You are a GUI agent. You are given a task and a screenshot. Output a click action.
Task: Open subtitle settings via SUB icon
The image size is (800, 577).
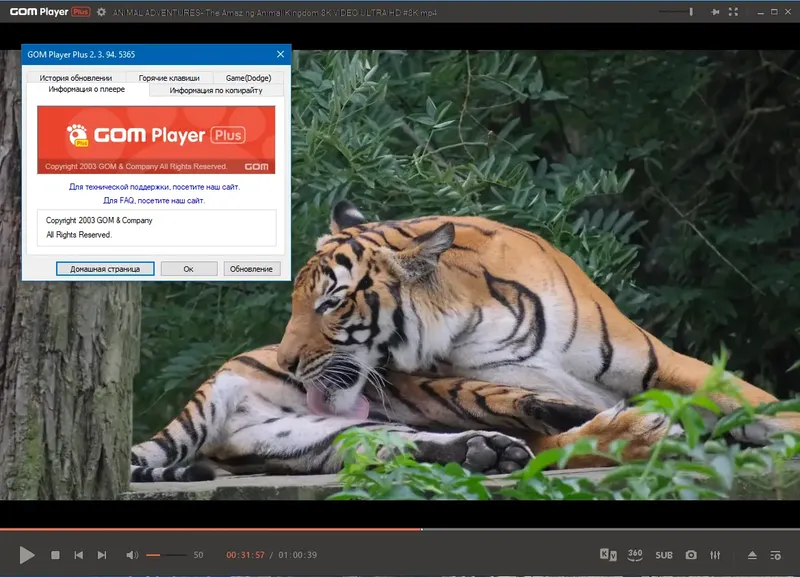pyautogui.click(x=664, y=555)
